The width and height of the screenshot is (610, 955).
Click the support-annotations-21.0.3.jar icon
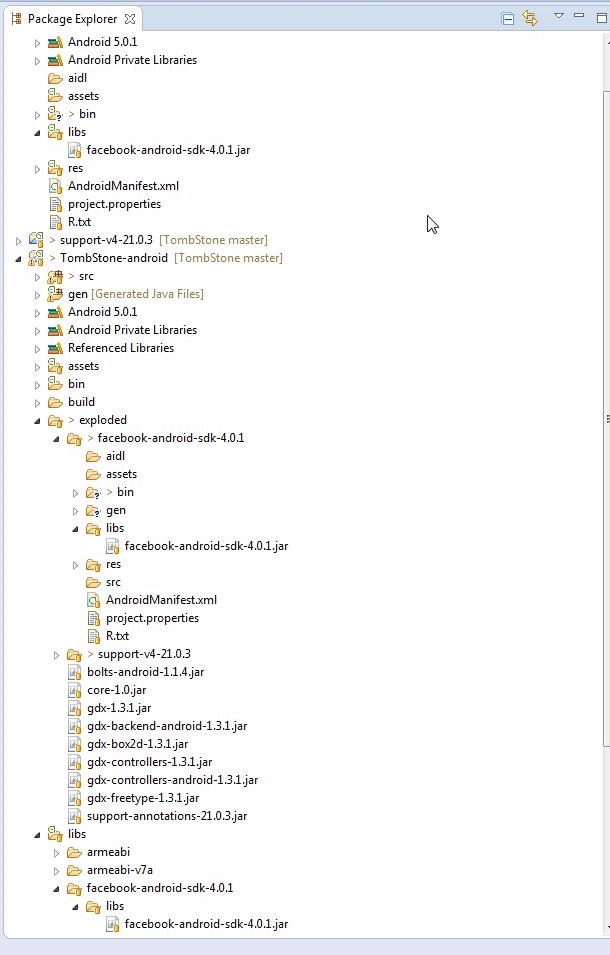click(x=74, y=816)
